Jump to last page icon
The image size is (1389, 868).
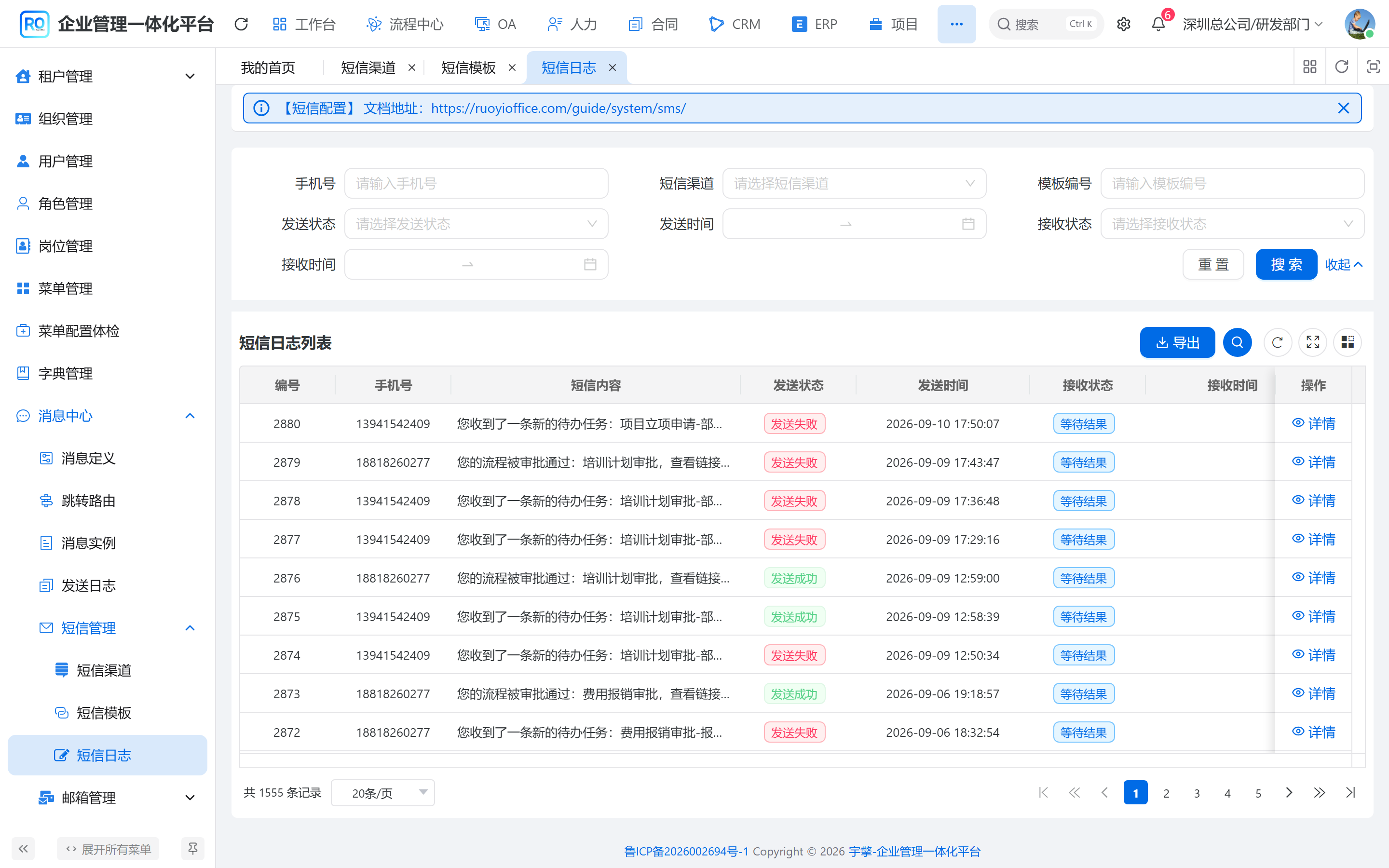click(1350, 793)
